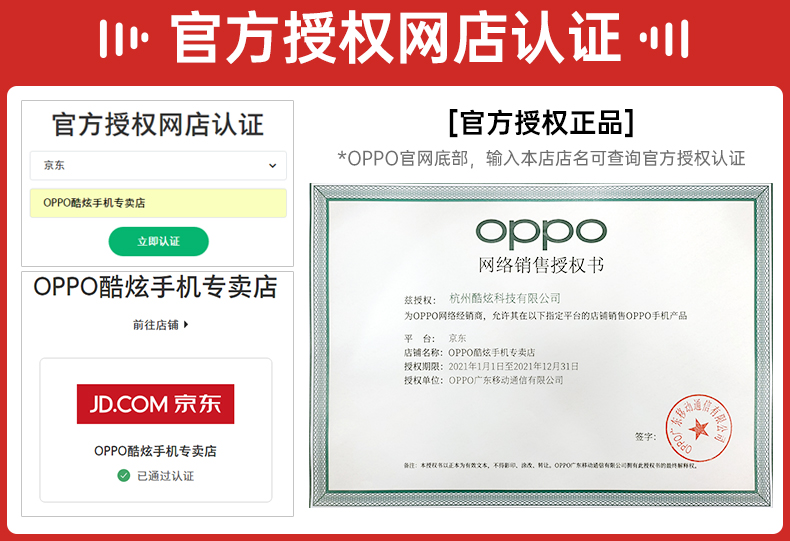Click the 杭州酷炫科技有限公司 company name
This screenshot has width=790, height=541.
(505, 299)
